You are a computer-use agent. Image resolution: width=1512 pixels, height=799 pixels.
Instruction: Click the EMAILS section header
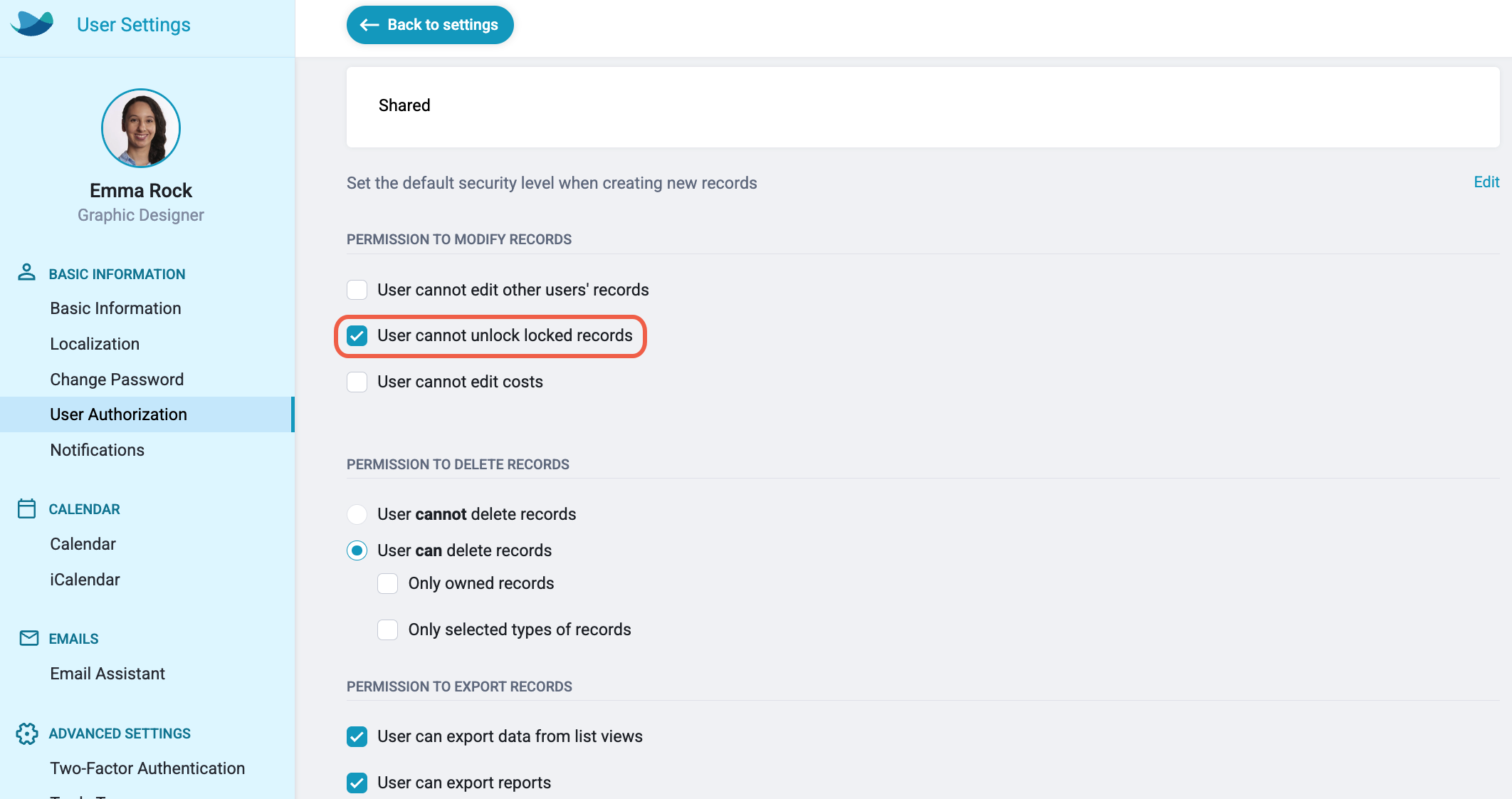point(73,639)
